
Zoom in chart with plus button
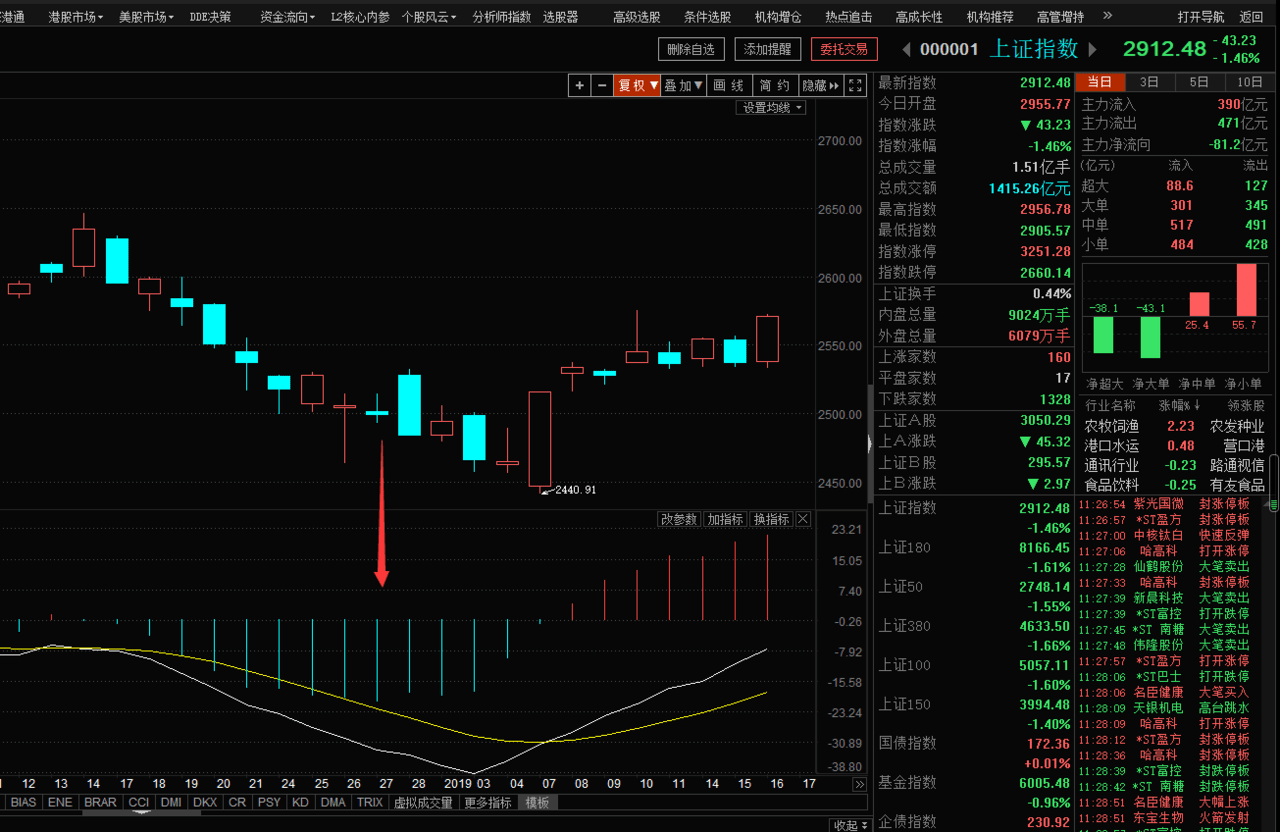[580, 86]
